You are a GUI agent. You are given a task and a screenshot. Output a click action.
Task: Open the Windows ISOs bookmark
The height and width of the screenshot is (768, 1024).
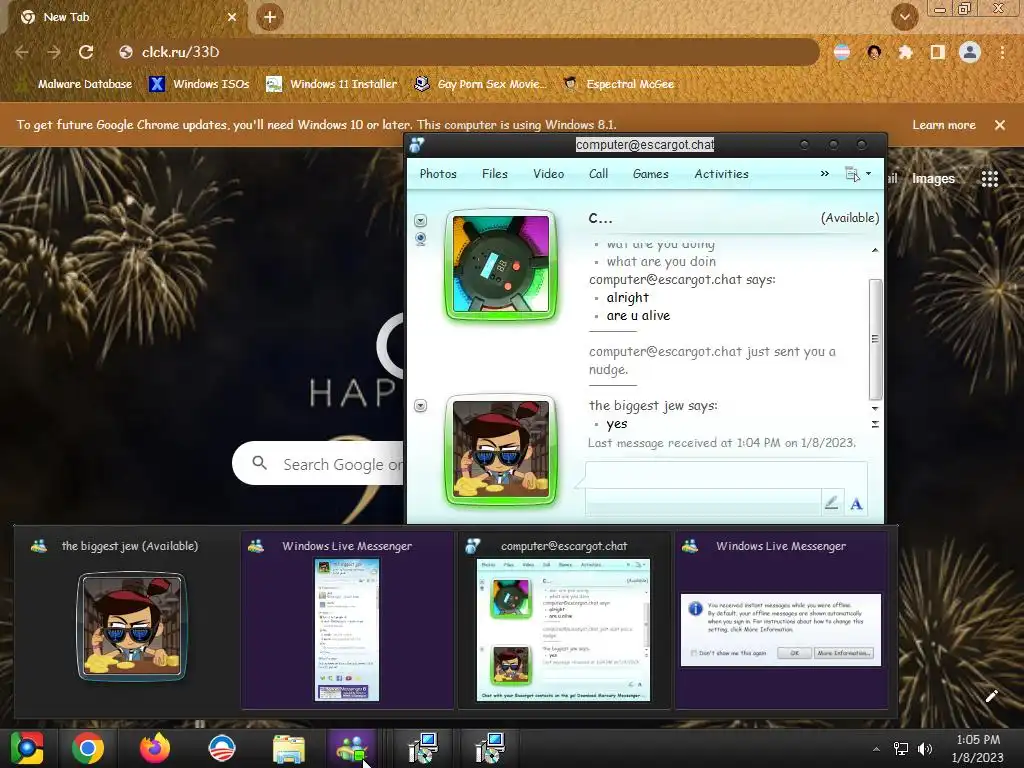(x=199, y=84)
